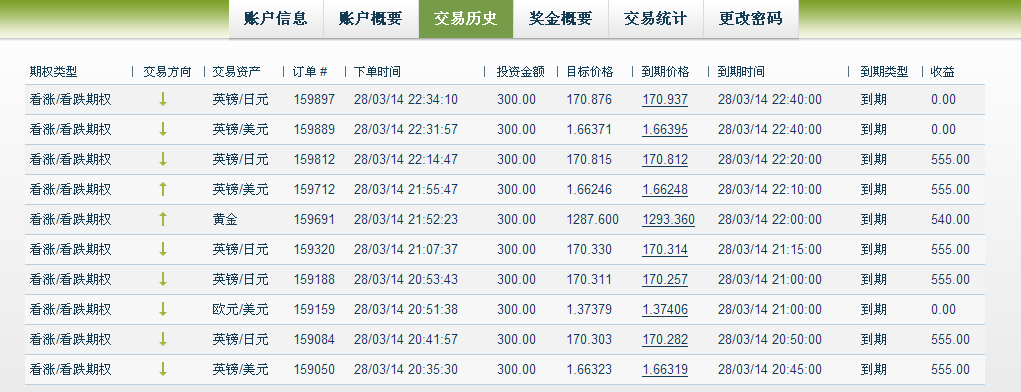The width and height of the screenshot is (1021, 392).
Task: Open the 账户信息 tab
Action: coord(276,19)
